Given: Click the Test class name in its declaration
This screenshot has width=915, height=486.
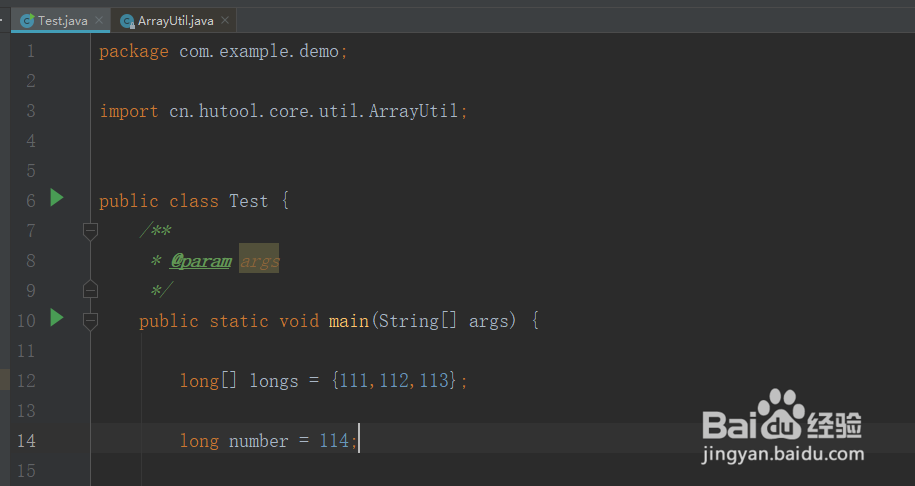Looking at the screenshot, I should (x=248, y=201).
